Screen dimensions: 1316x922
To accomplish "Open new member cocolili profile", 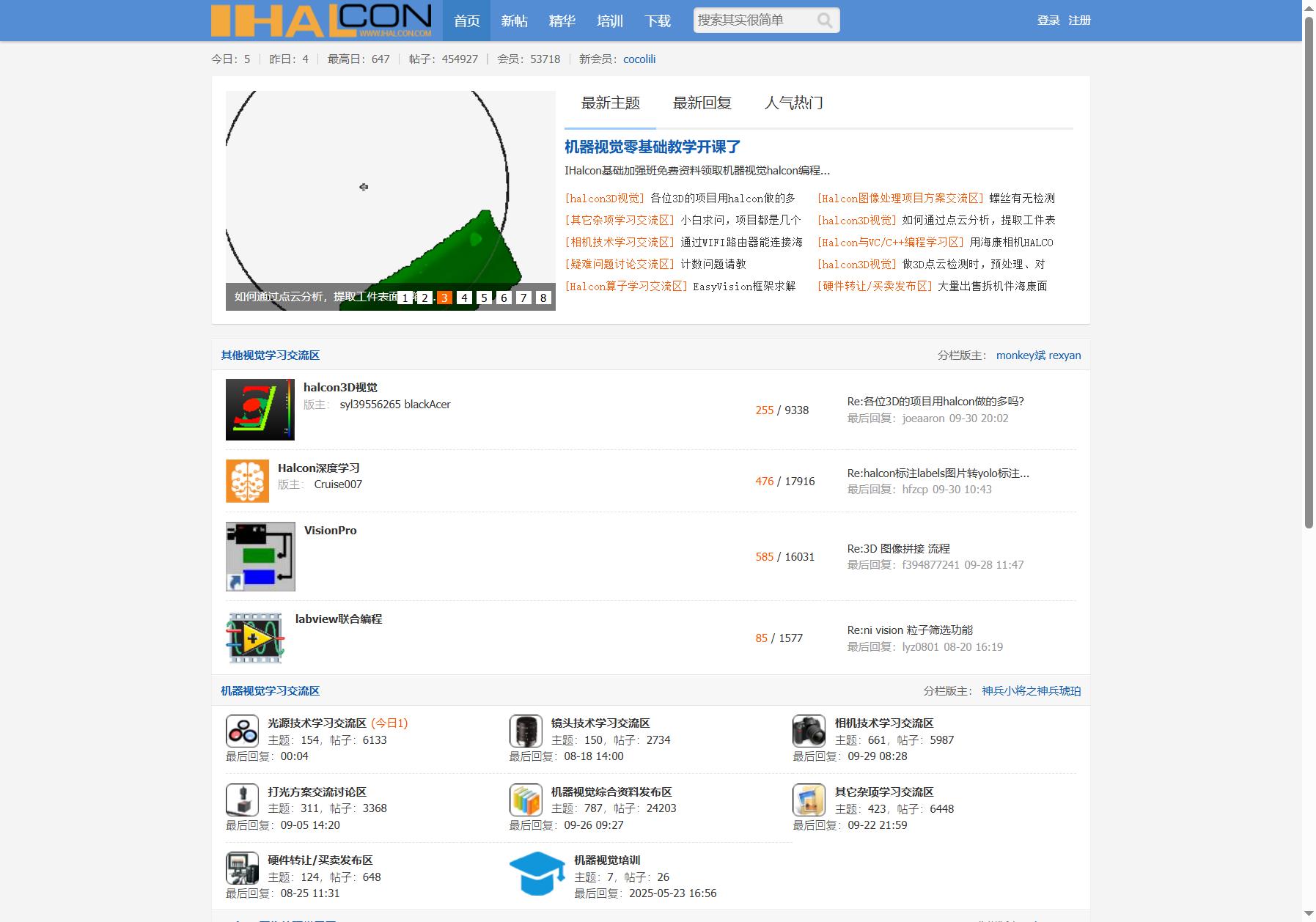I will click(x=639, y=59).
